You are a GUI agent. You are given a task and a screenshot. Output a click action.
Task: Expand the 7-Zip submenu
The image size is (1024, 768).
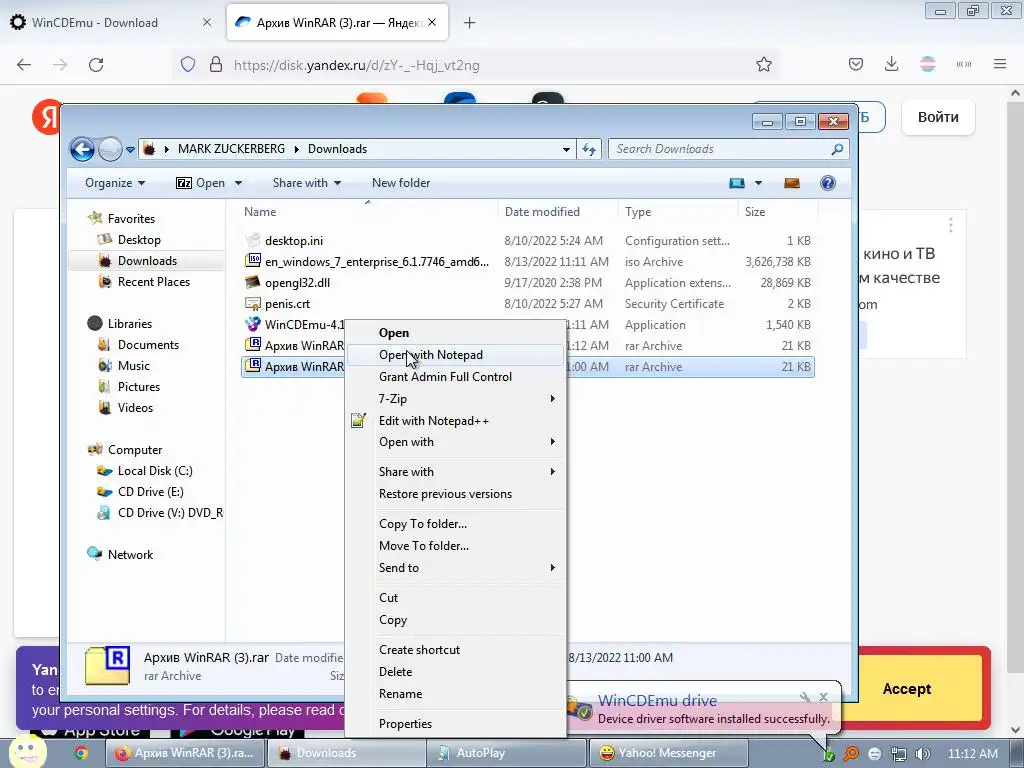tap(455, 398)
